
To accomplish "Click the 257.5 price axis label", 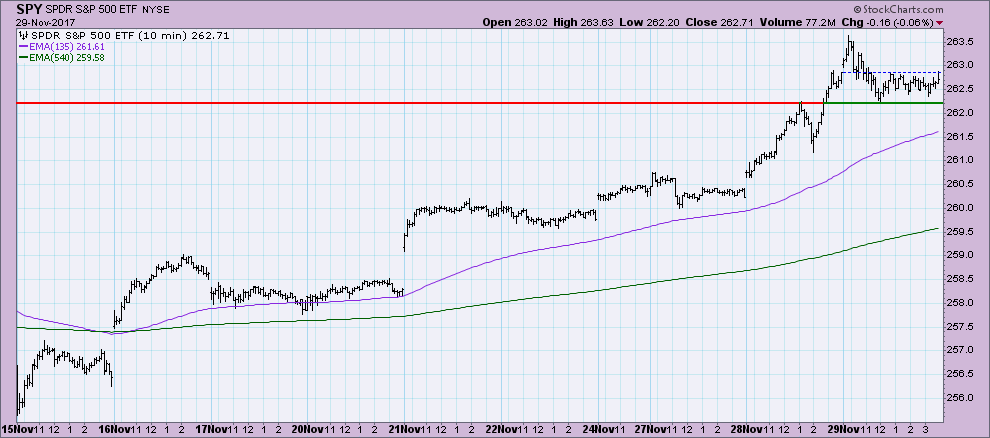I will click(959, 327).
